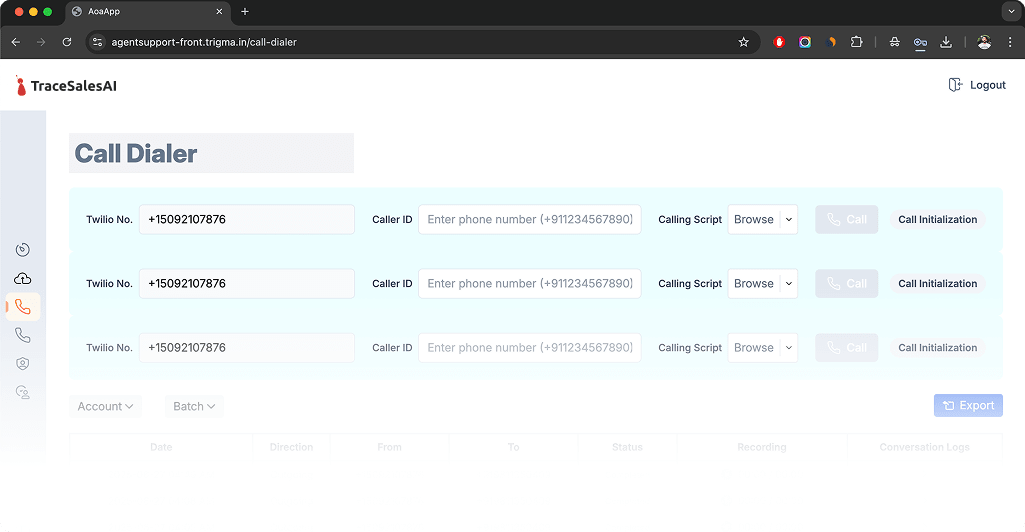Screen dimensions: 1025x532
Task: Click the cloud upload icon in sidebar
Action: tap(22, 279)
